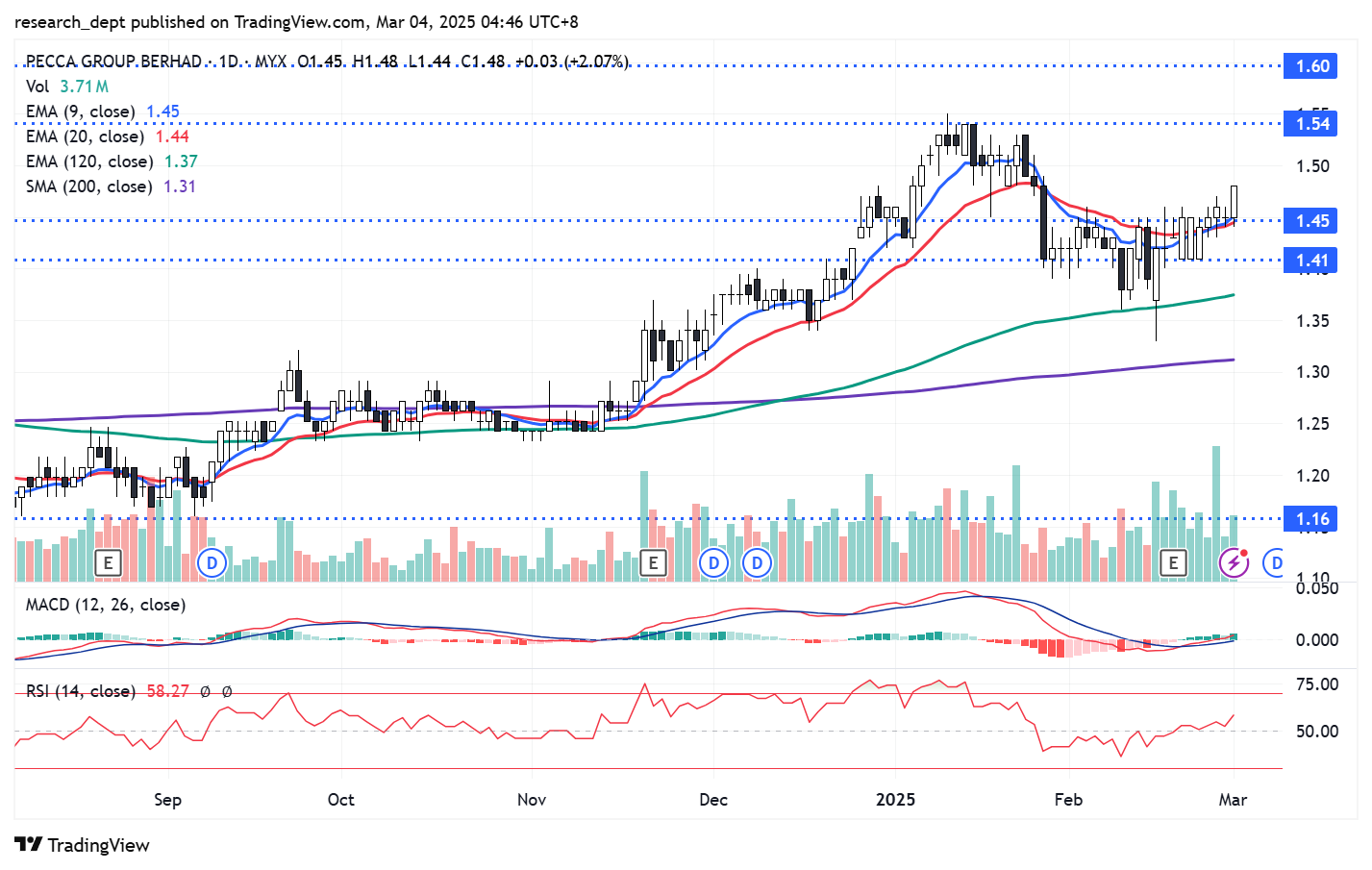
Task: Click the PECCA GROUP BERHAD symbol title
Action: (x=113, y=62)
